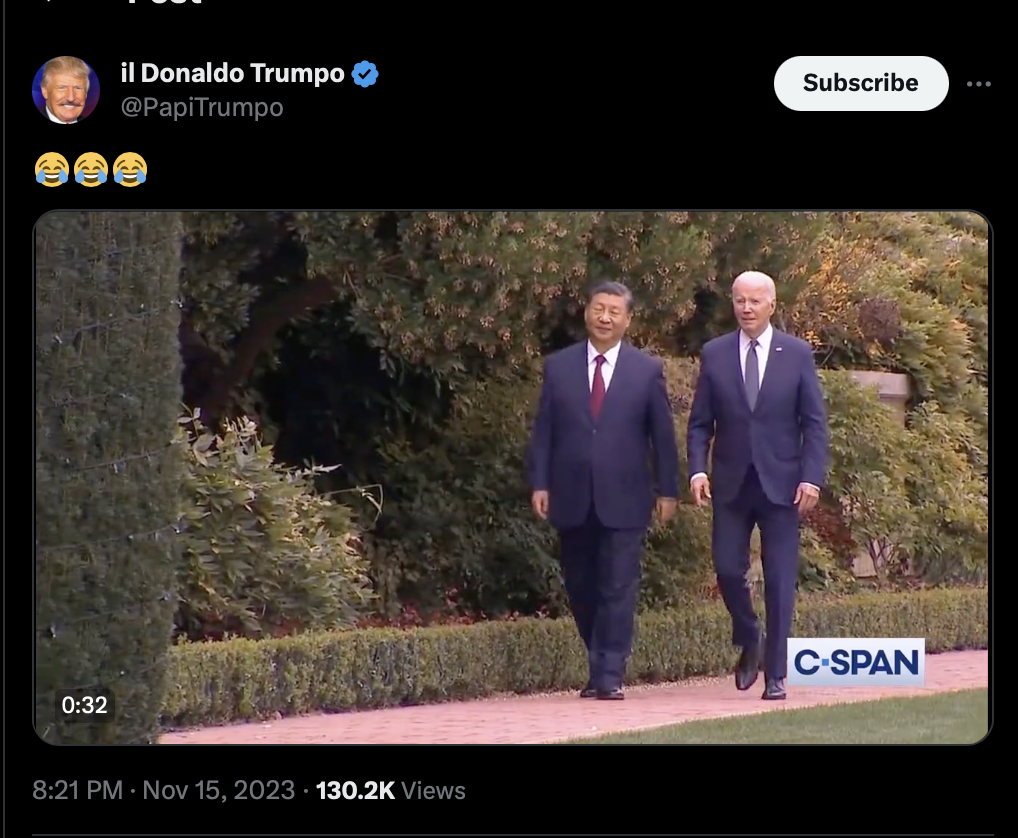The image size is (1018, 838).
Task: Subscribe to this account
Action: [x=861, y=83]
